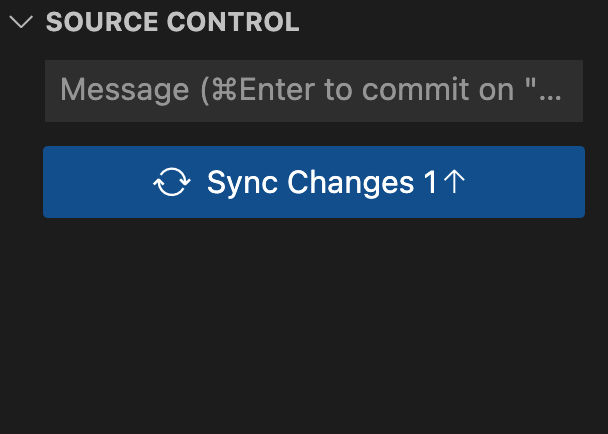Fold the Source Control view with the chevron
This screenshot has height=434, width=608.
point(21,23)
